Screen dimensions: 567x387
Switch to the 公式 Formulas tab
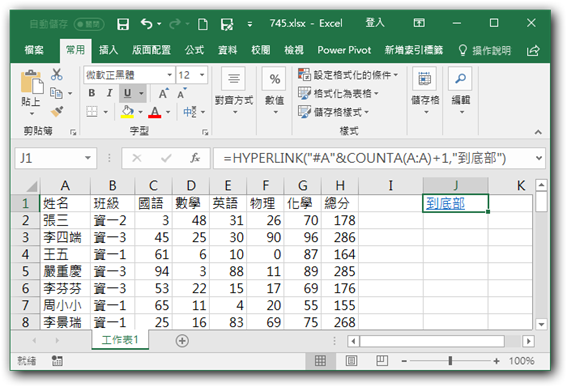pyautogui.click(x=195, y=50)
